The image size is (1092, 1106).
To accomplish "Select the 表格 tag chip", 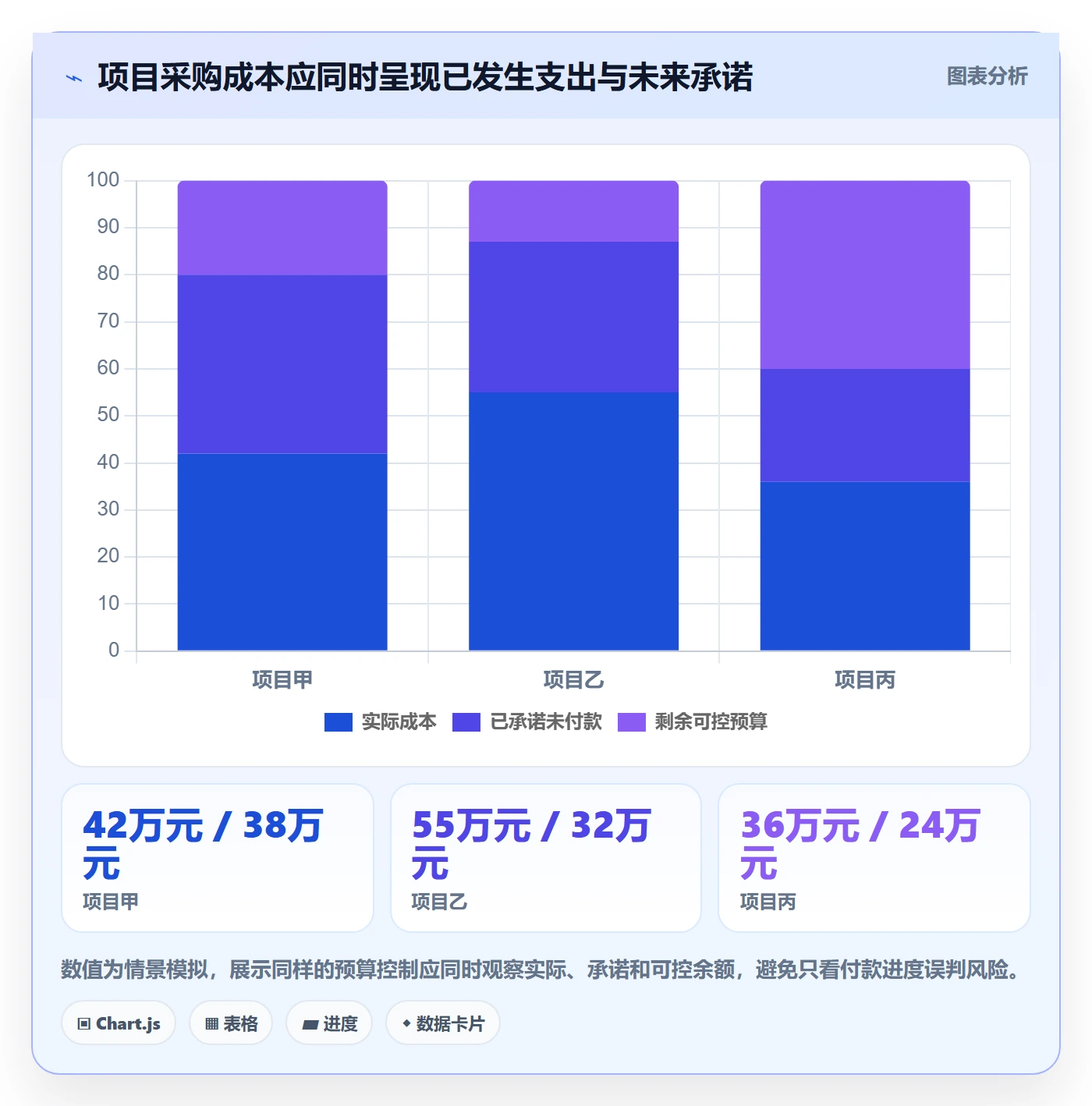I will (x=231, y=1023).
